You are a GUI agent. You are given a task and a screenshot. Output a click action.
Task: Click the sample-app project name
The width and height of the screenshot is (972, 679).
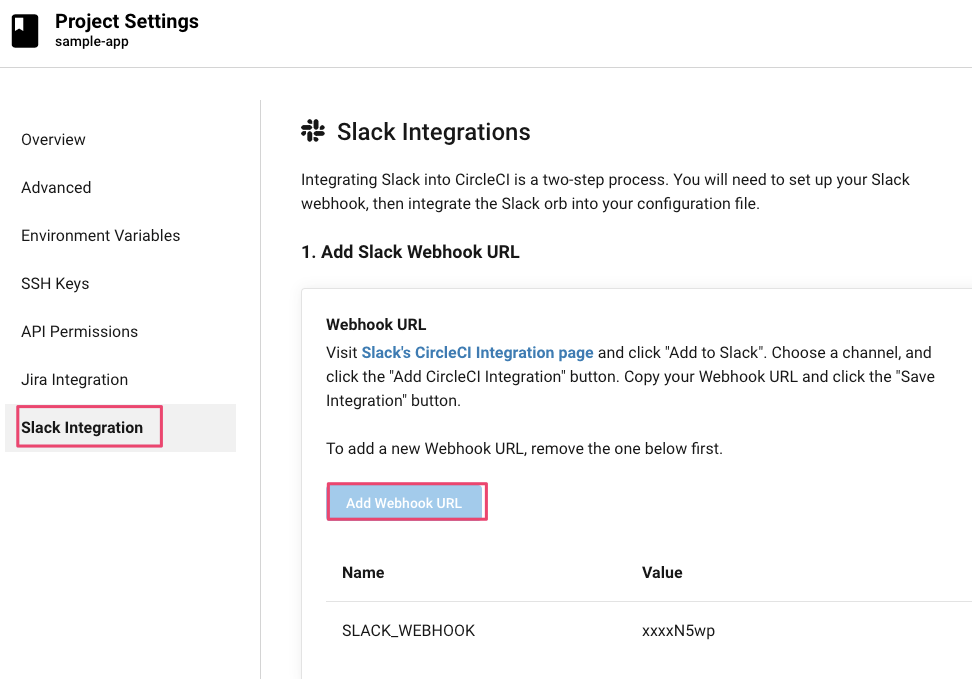(91, 43)
